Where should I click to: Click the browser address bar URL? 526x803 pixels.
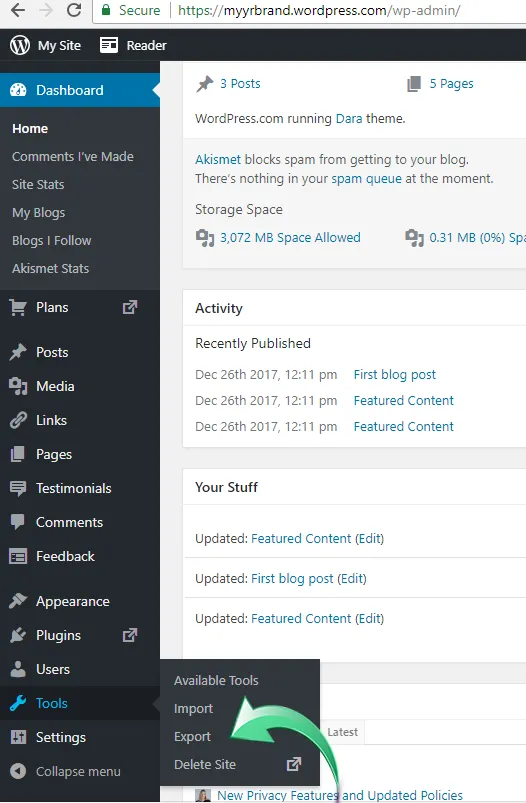319,10
